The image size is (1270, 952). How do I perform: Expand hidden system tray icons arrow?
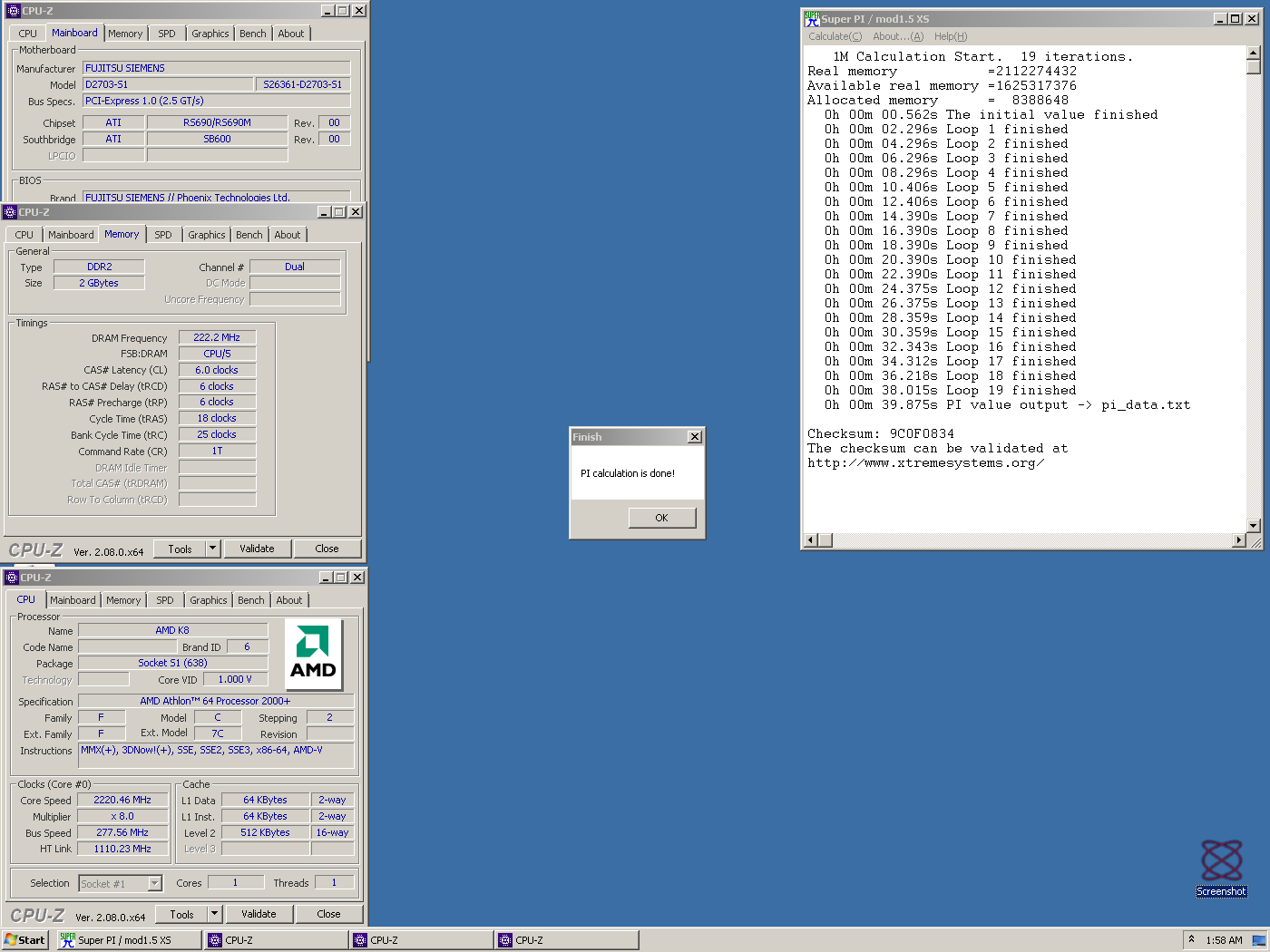[1191, 939]
